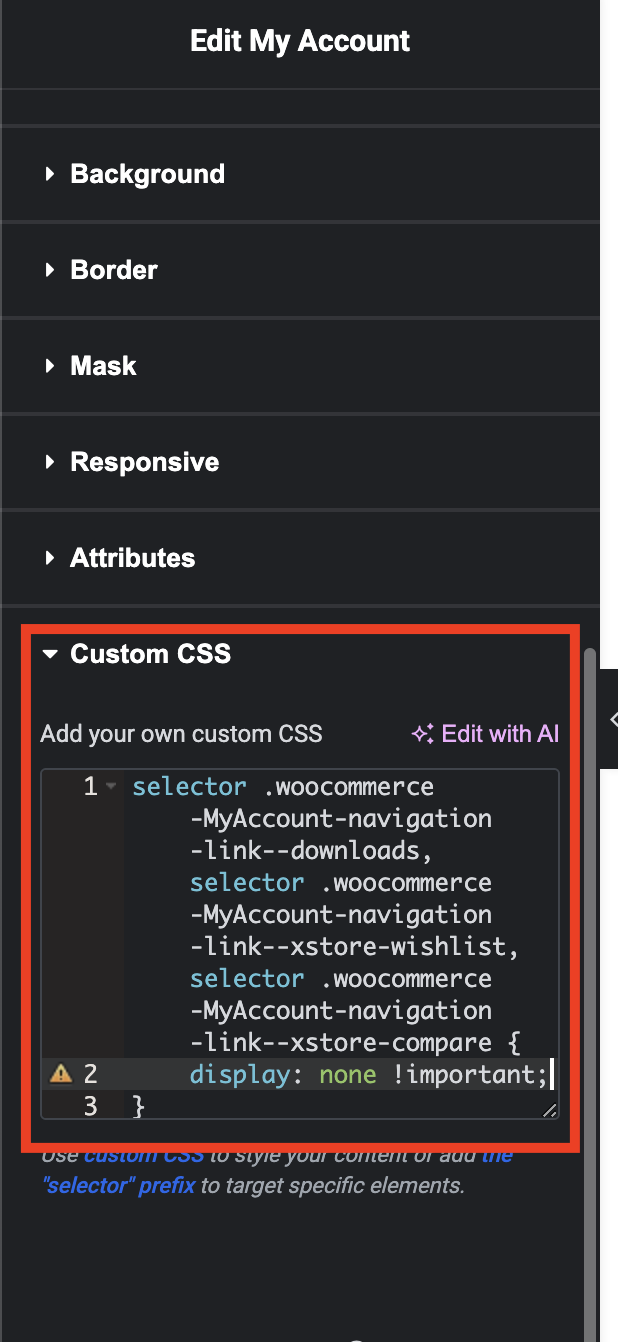The image size is (618, 1342).
Task: Click the down arrow beside Custom CSS
Action: (x=50, y=654)
